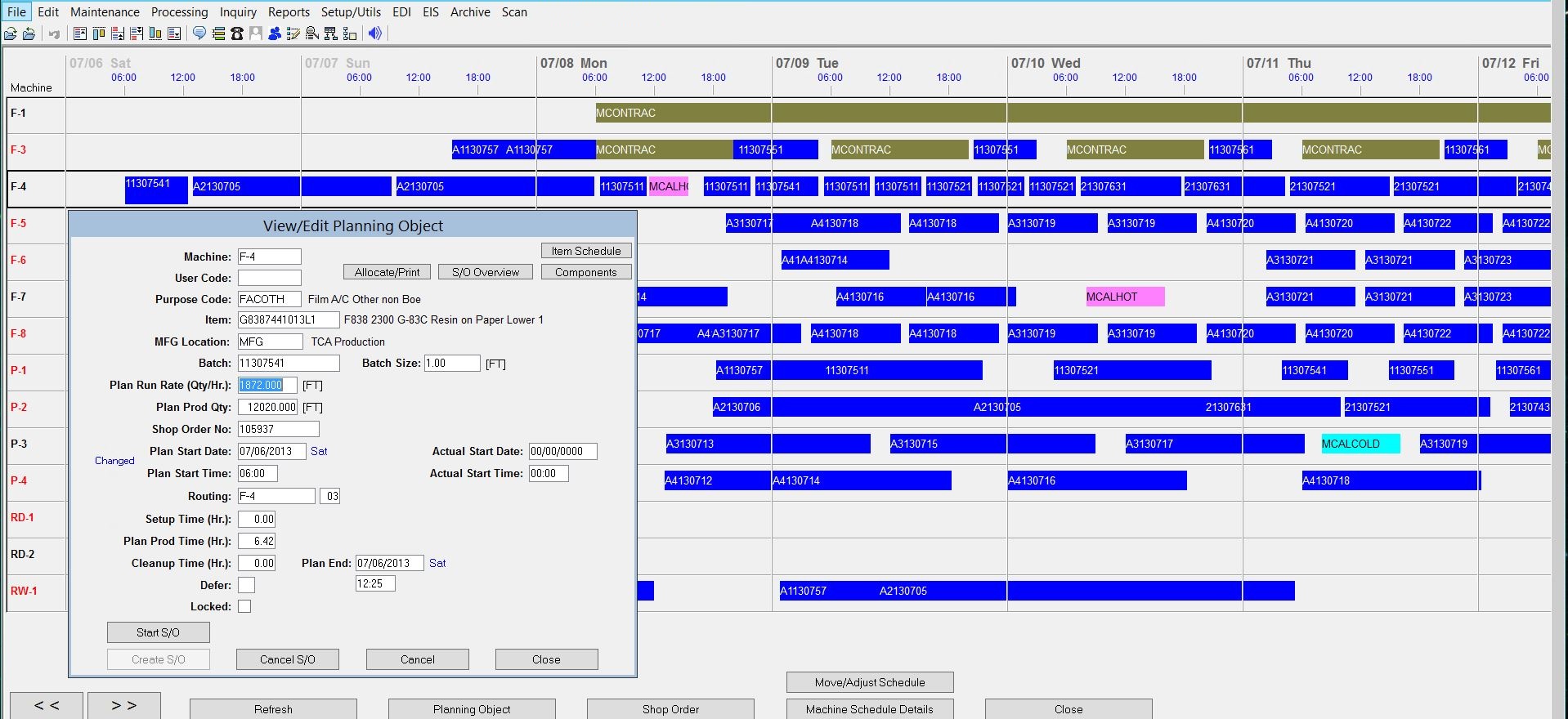The width and height of the screenshot is (1568, 719).
Task: Enable the Defer checkbox
Action: point(246,585)
